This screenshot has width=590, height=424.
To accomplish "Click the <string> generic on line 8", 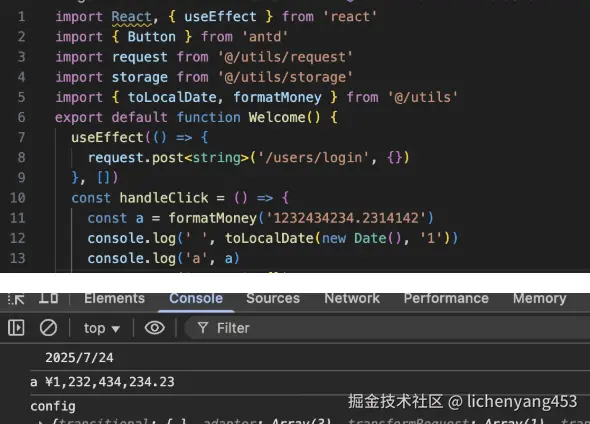I will coord(216,158).
